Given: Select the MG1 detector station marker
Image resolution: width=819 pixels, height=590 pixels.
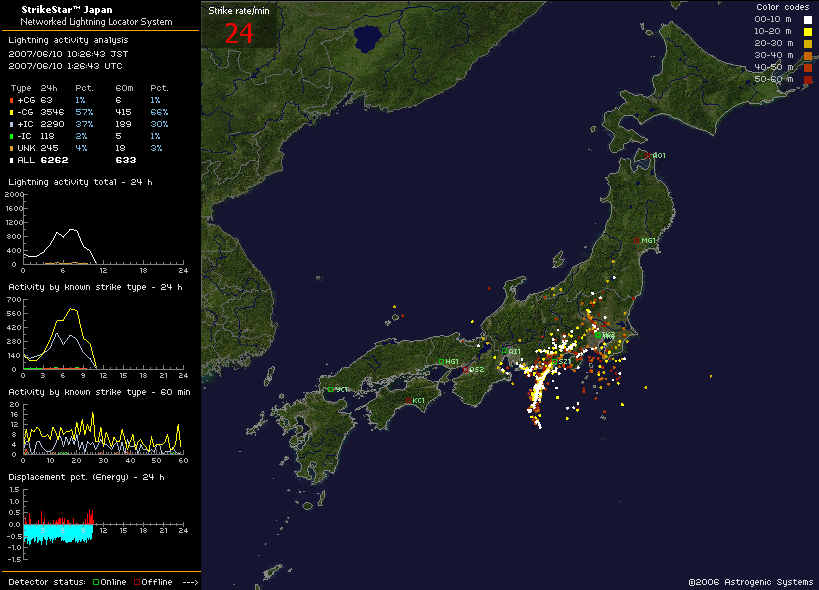Looking at the screenshot, I should [x=636, y=240].
